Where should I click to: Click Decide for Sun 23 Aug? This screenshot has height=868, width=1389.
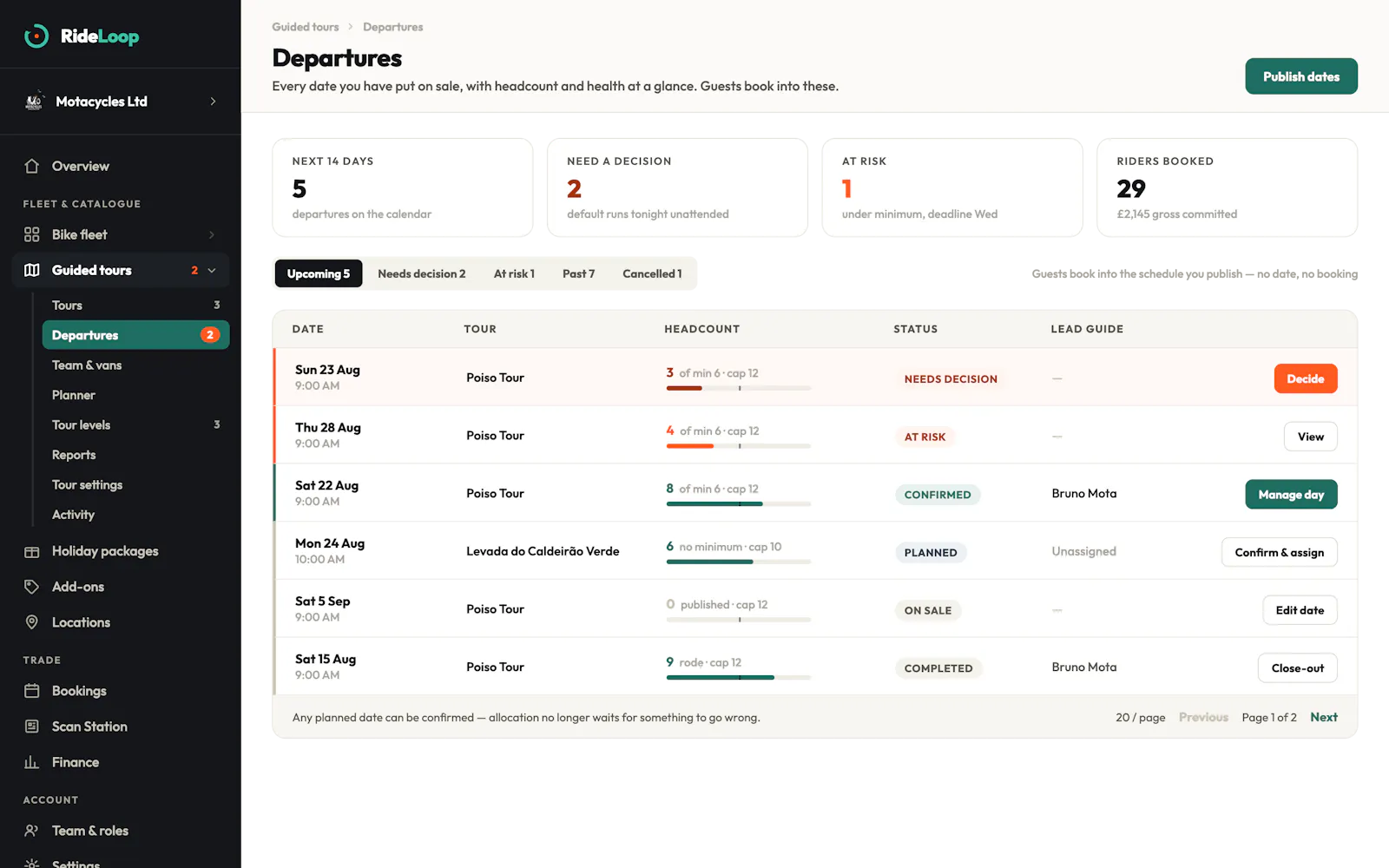click(x=1306, y=378)
